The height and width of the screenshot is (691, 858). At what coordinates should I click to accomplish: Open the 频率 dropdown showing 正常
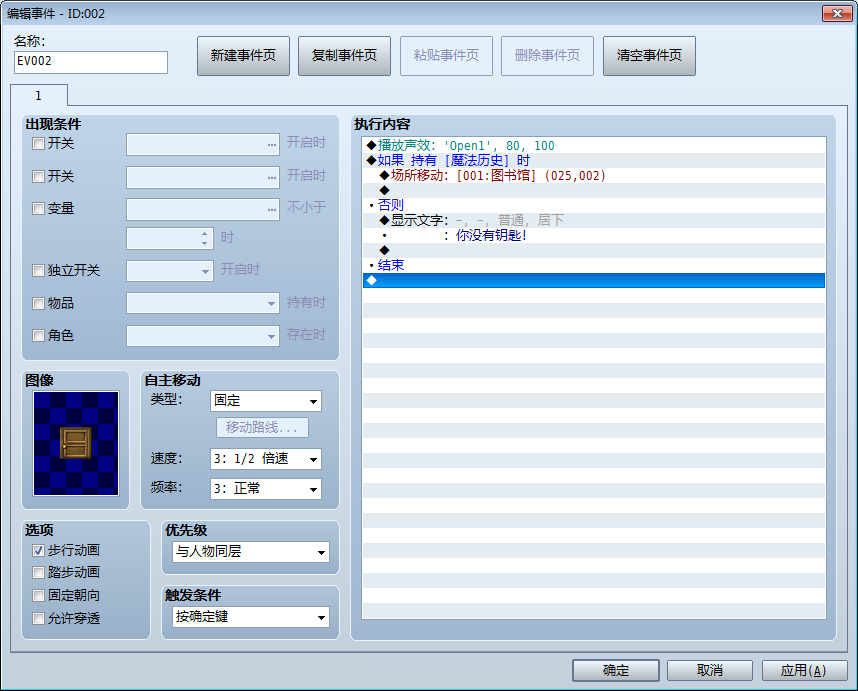(266, 489)
